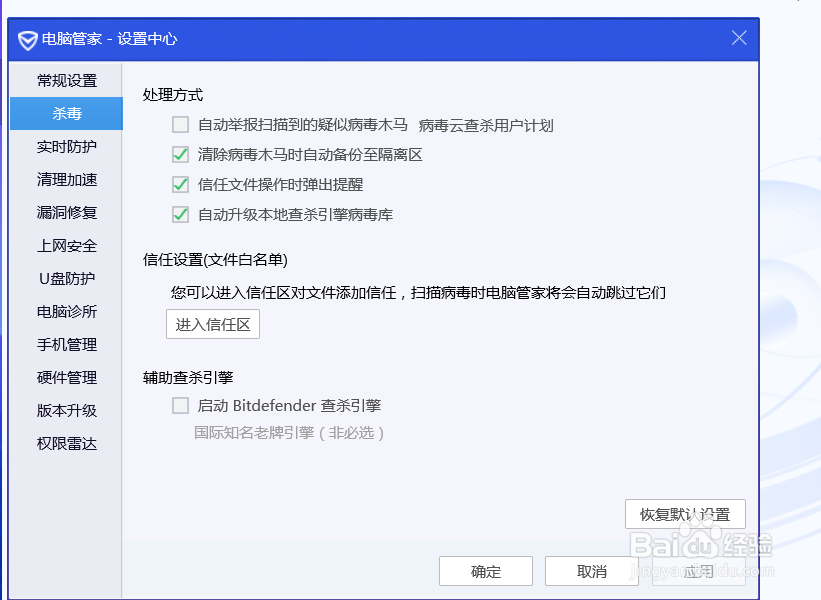Image resolution: width=821 pixels, height=600 pixels.
Task: Click the 您可以进入信任区 description text
Action: click(x=418, y=293)
